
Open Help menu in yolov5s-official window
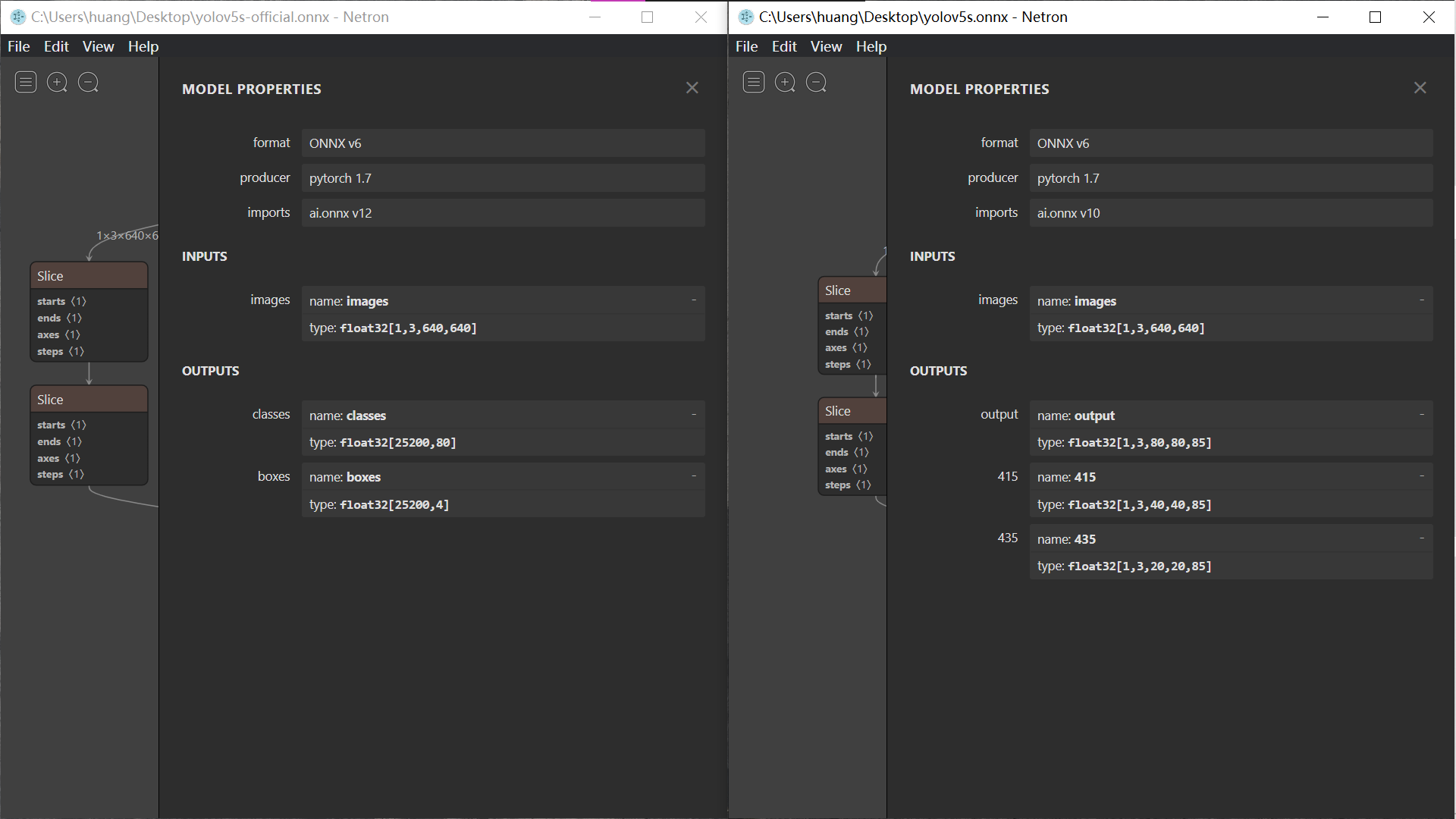[x=143, y=46]
